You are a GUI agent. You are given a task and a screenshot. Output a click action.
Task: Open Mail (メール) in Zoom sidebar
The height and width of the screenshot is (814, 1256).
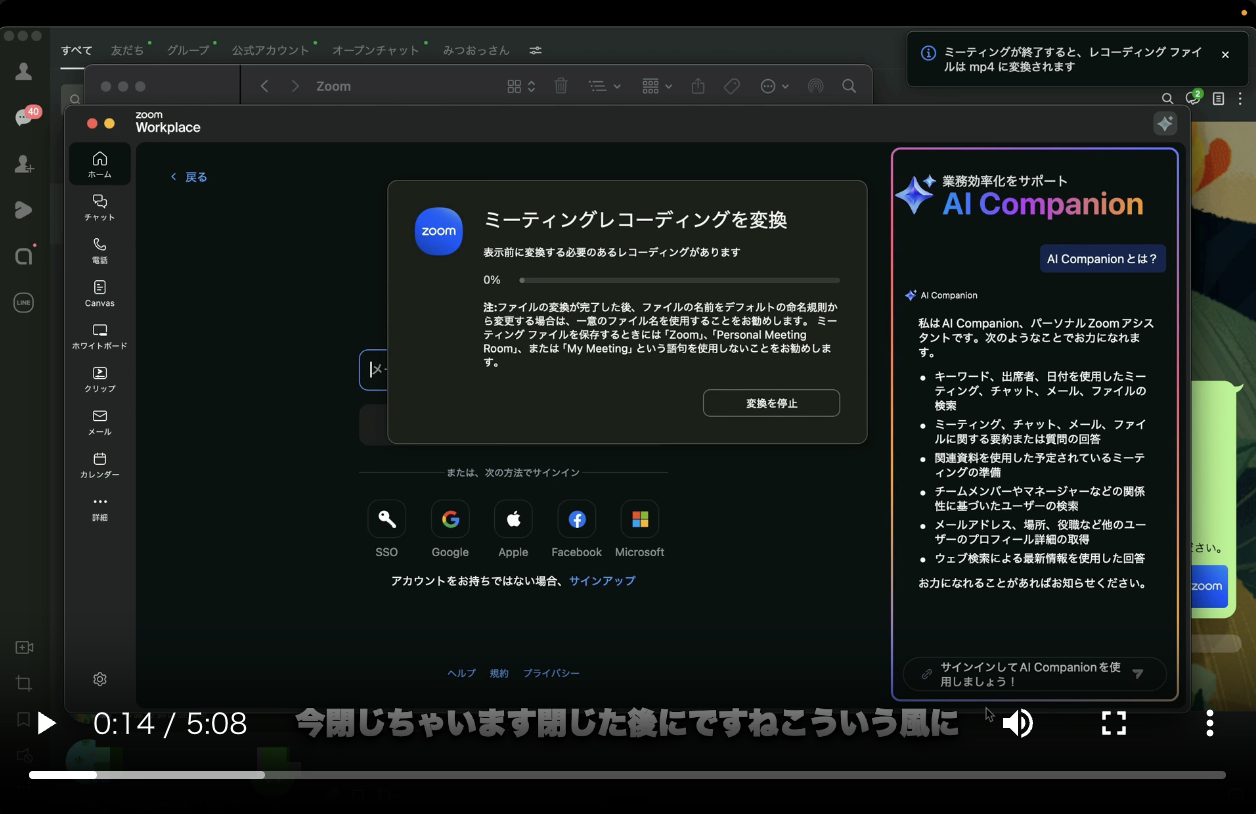(x=100, y=422)
